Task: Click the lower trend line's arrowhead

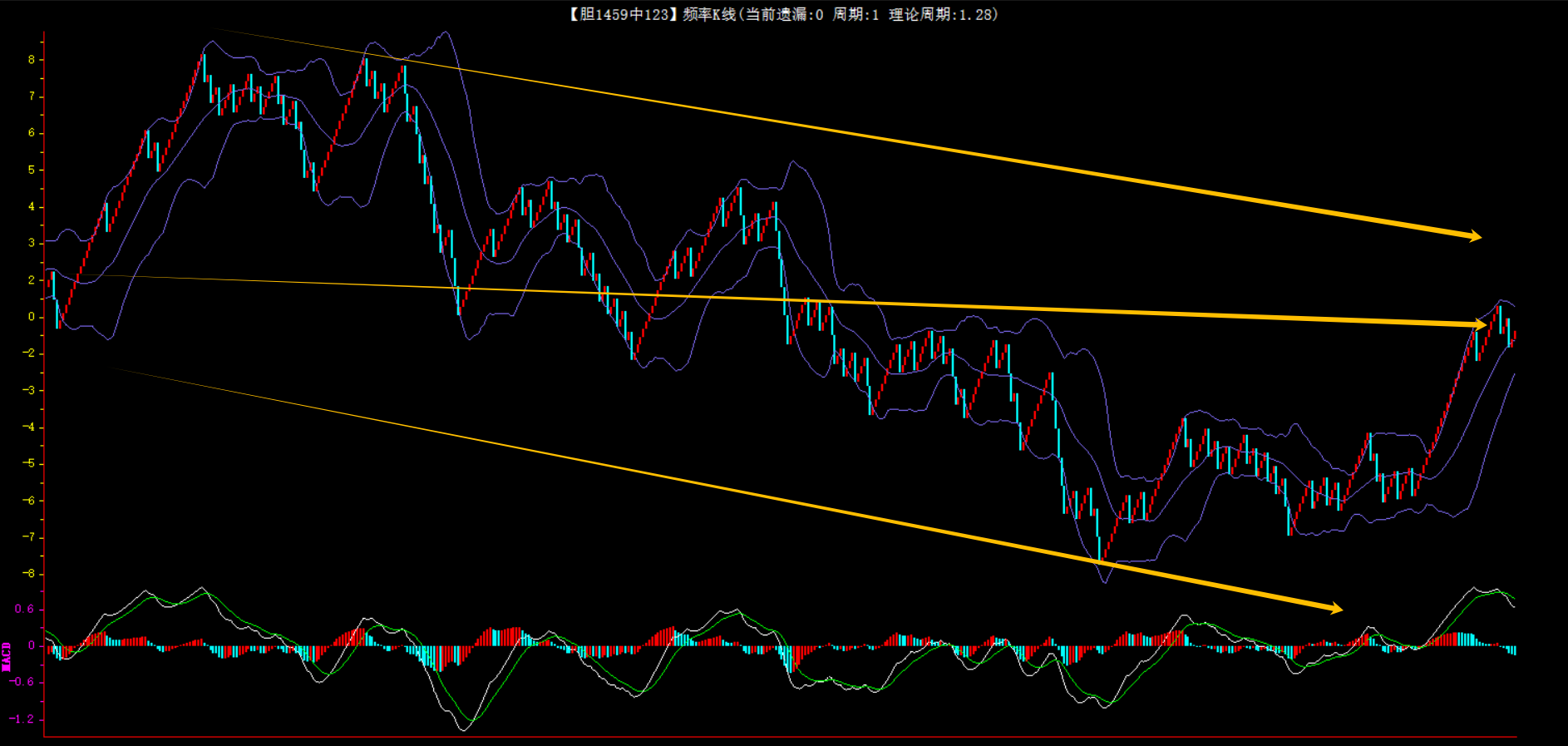Action: pos(1335,609)
